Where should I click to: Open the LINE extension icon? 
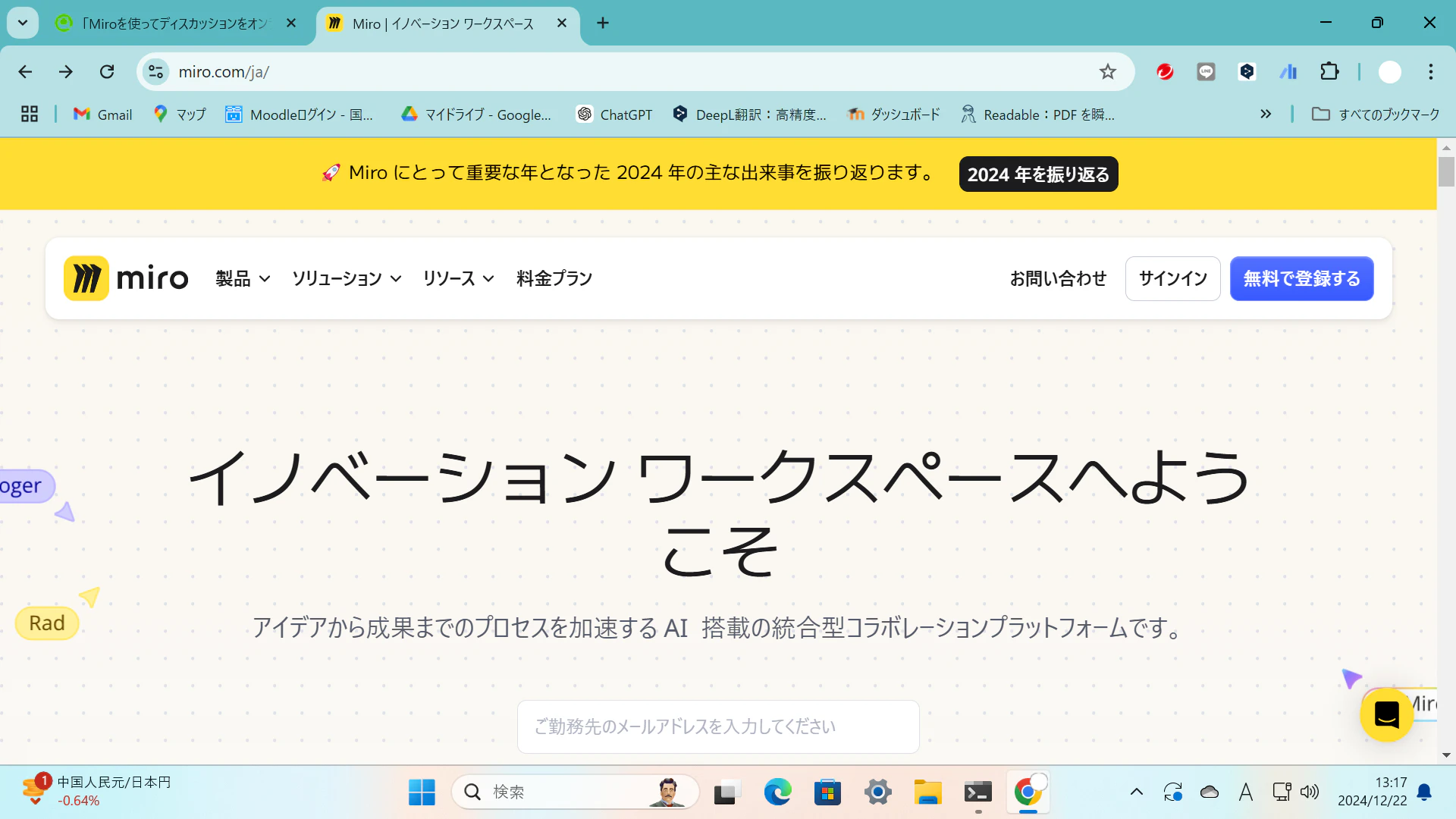click(x=1206, y=72)
